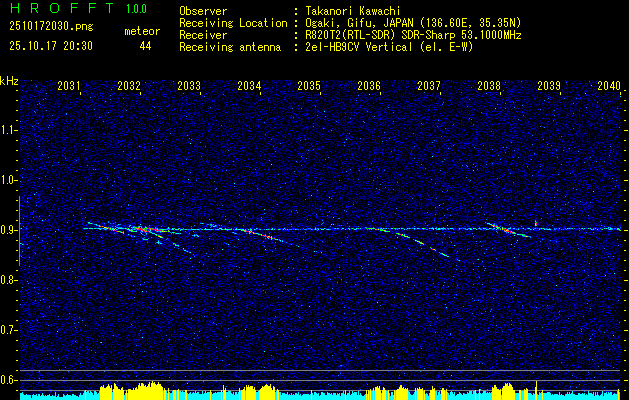The image size is (629, 400).
Task: Click the 'Receiver' field label
Action: 203,35
